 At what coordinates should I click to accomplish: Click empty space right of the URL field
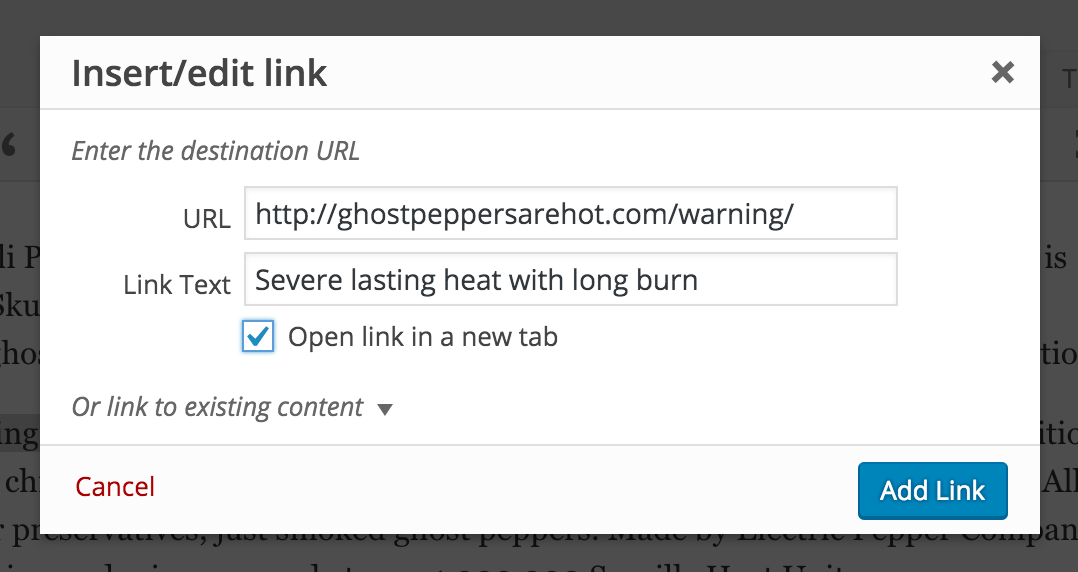[966, 213]
